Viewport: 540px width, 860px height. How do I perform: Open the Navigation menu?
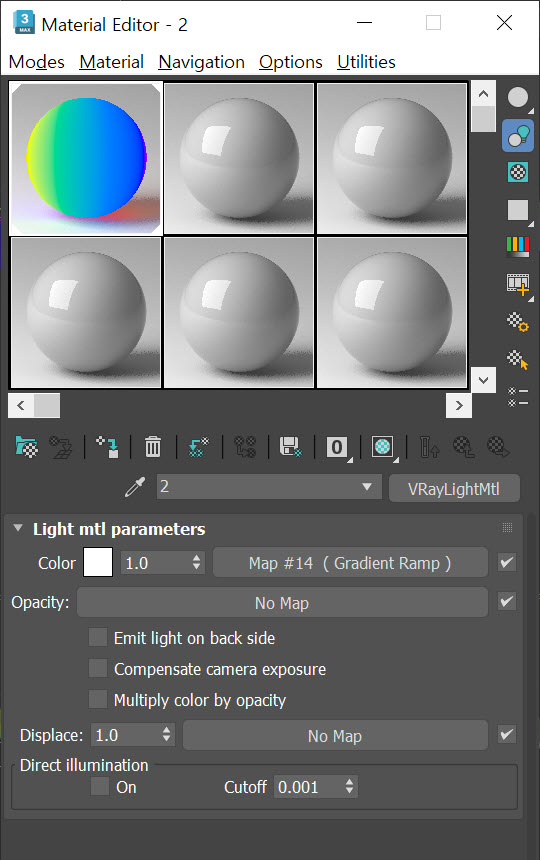201,62
